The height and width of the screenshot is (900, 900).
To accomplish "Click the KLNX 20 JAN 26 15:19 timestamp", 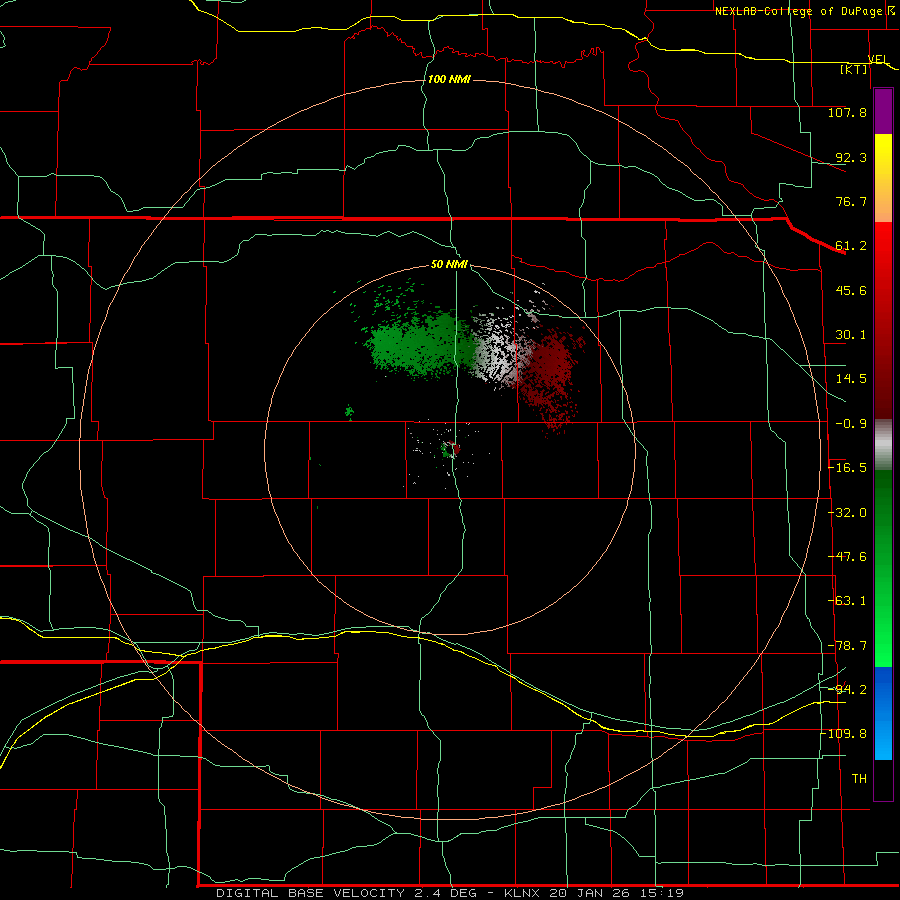I will coord(594,893).
